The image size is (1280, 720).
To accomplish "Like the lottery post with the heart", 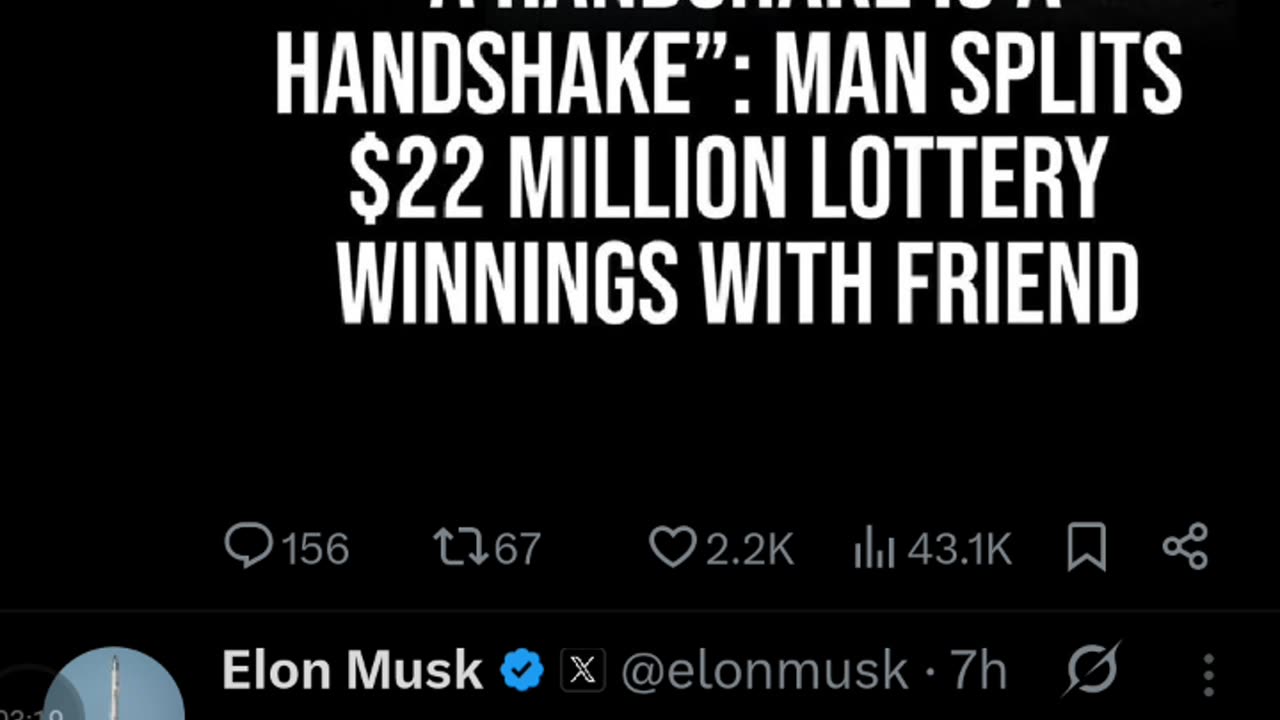I will pos(672,547).
